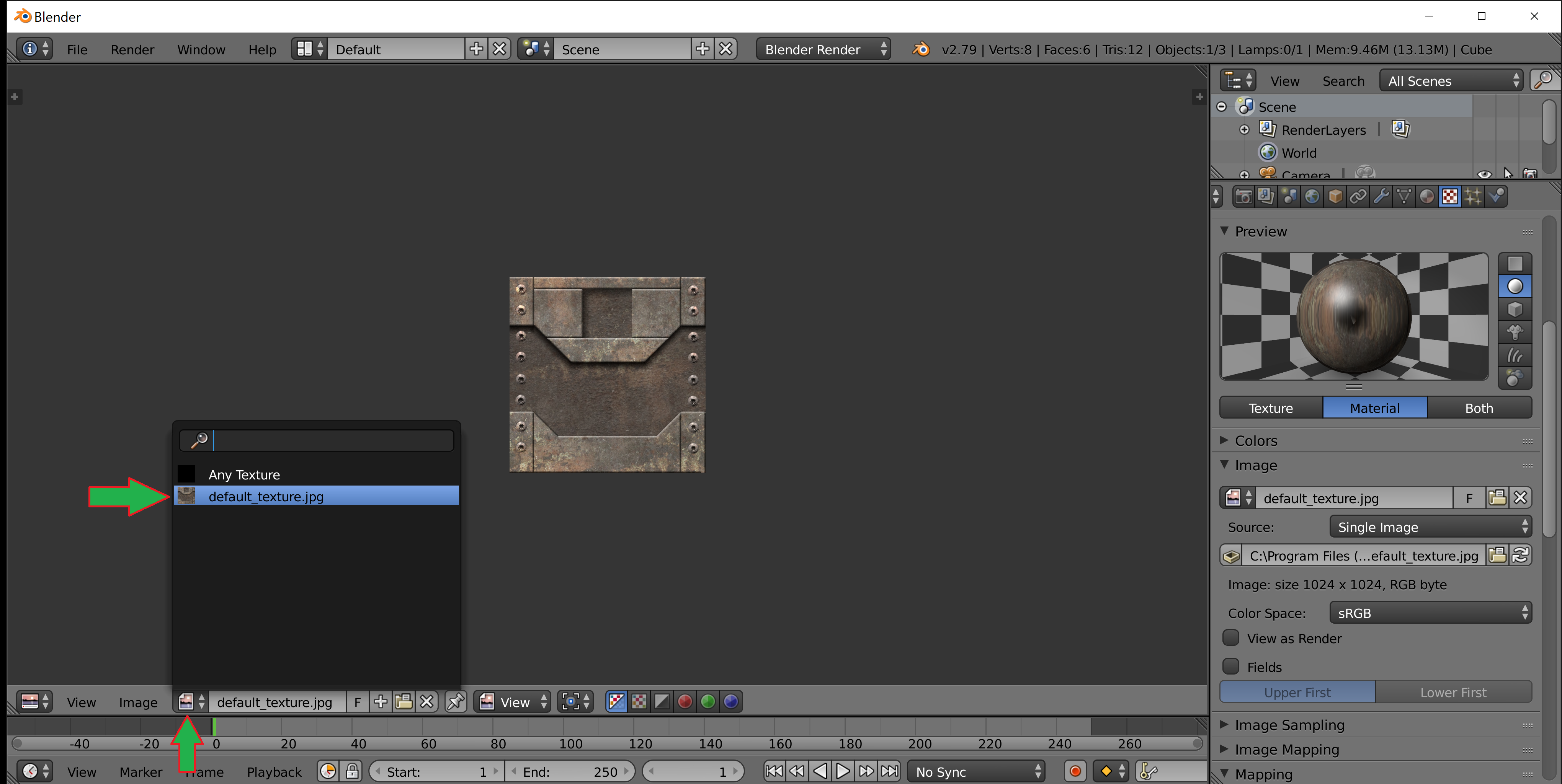Click the Start frame field
Screen dimensions: 1562x784
pyautogui.click(x=436, y=771)
